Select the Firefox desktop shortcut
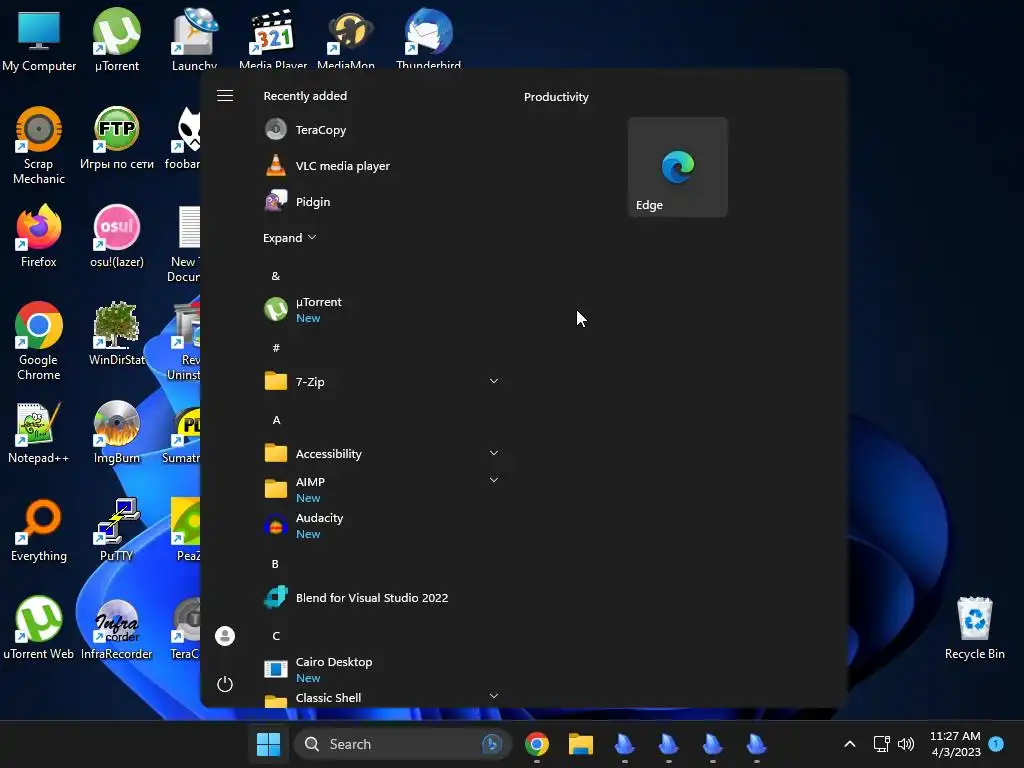 click(39, 236)
